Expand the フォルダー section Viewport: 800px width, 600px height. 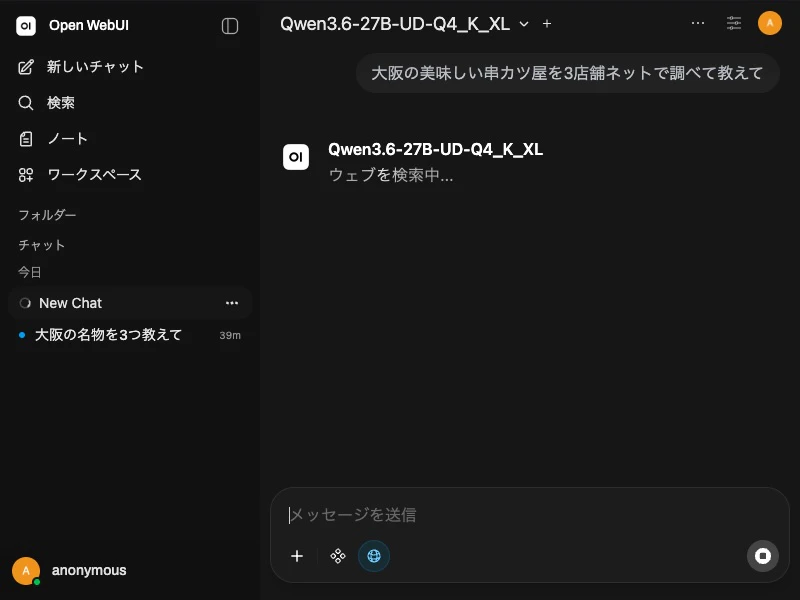pos(47,215)
